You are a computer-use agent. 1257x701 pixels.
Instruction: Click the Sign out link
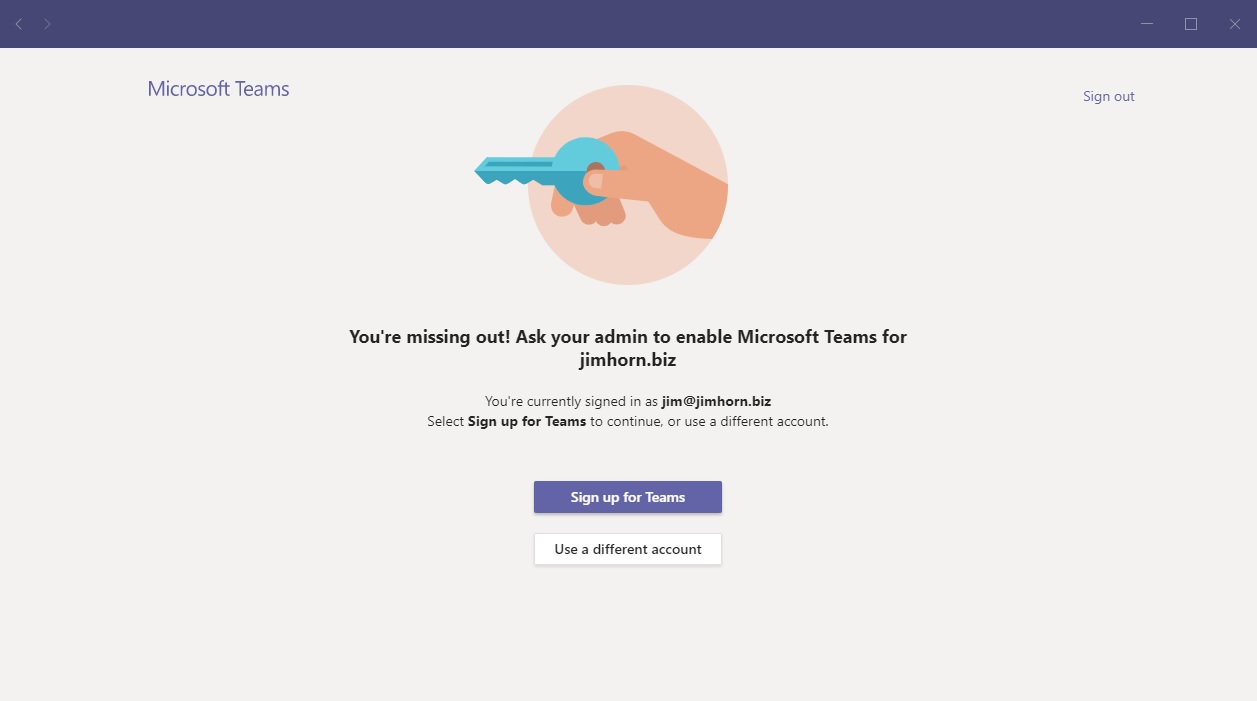(x=1108, y=96)
